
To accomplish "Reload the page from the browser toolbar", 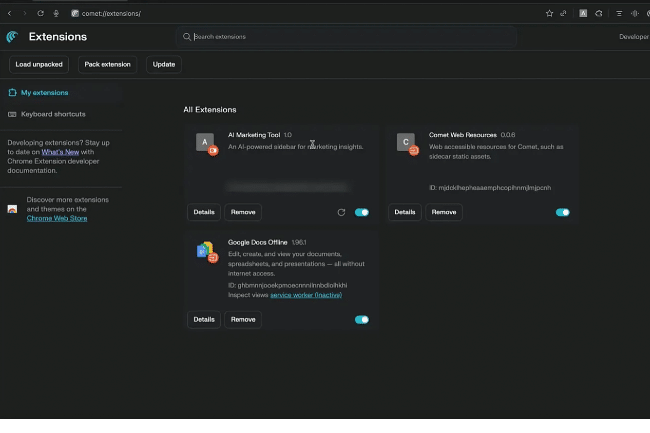I will point(40,13).
